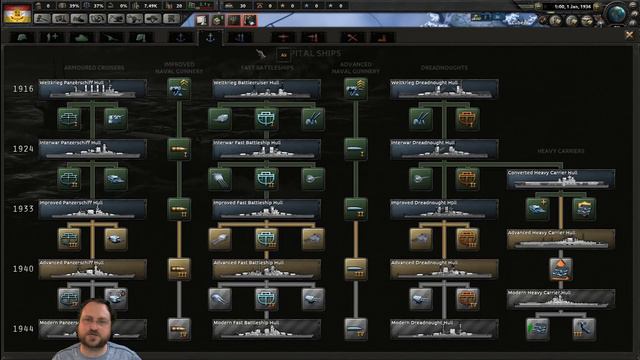This screenshot has height=360, width=640.
Task: Select armor II icon under Interwar Panzerschiff Hull
Action: (69, 179)
